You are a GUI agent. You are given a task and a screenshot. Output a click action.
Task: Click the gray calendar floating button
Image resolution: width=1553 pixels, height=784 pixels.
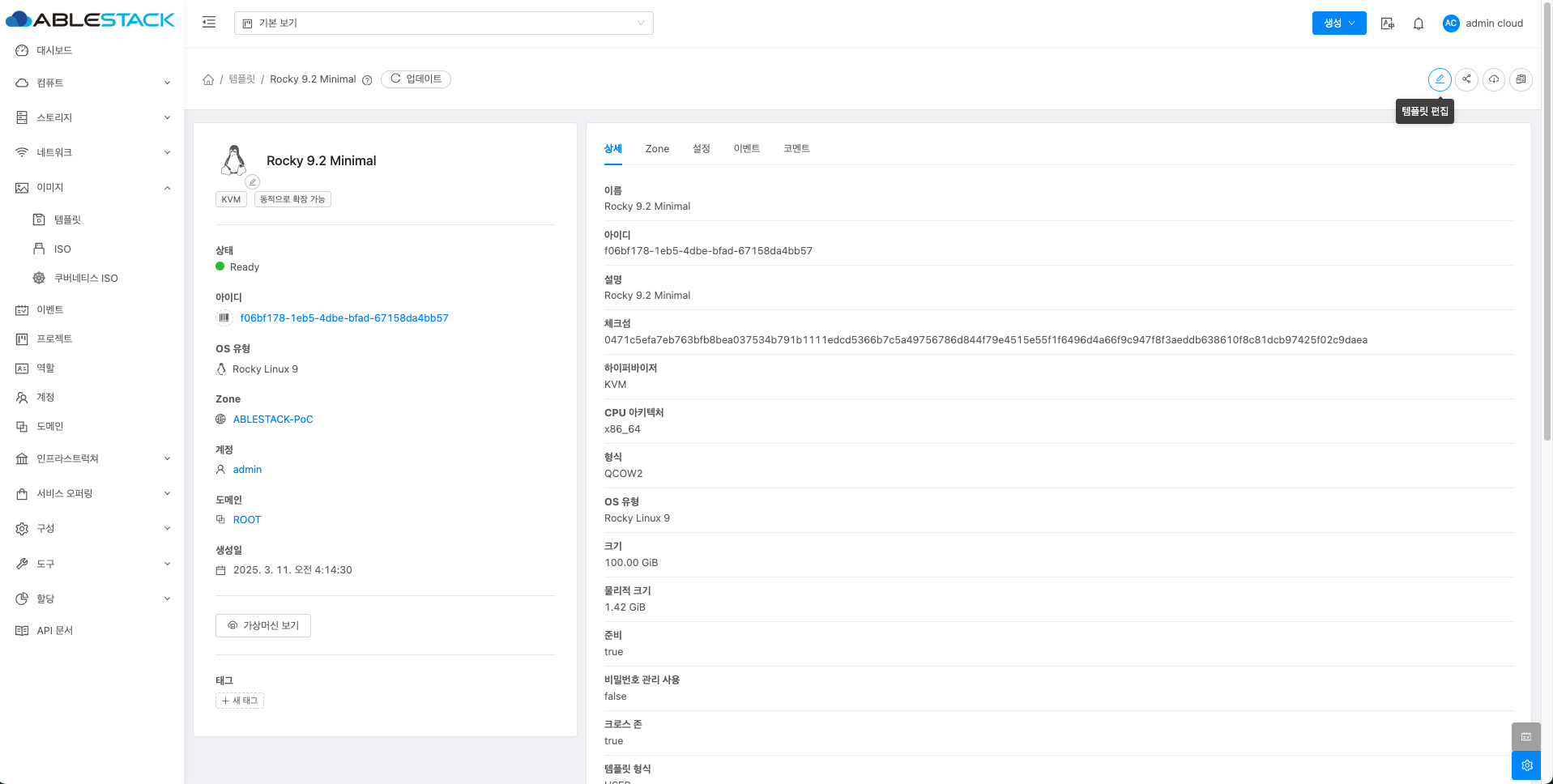point(1526,736)
